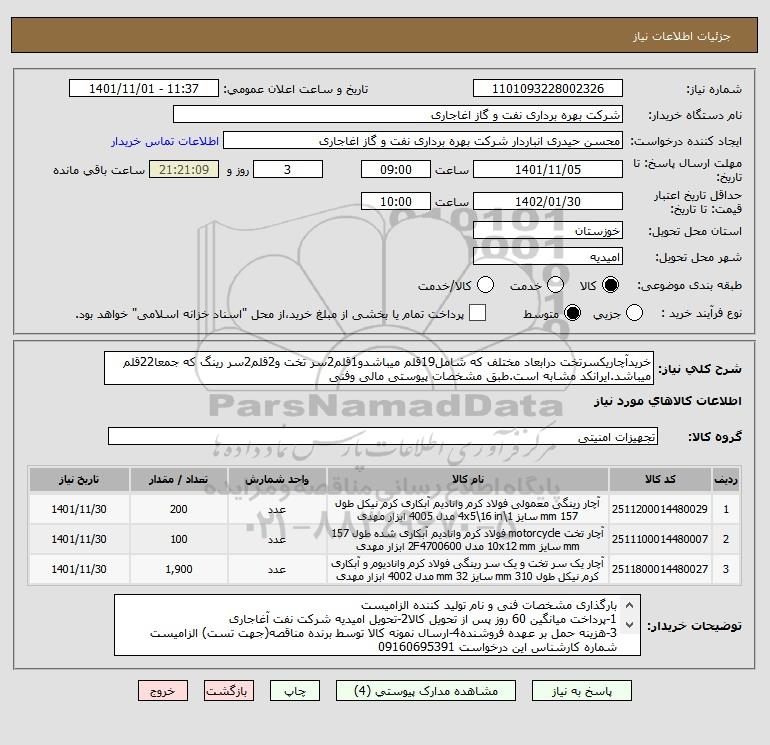Click the validity time field 10:00
Screen dimensions: 770x745
click(x=396, y=201)
